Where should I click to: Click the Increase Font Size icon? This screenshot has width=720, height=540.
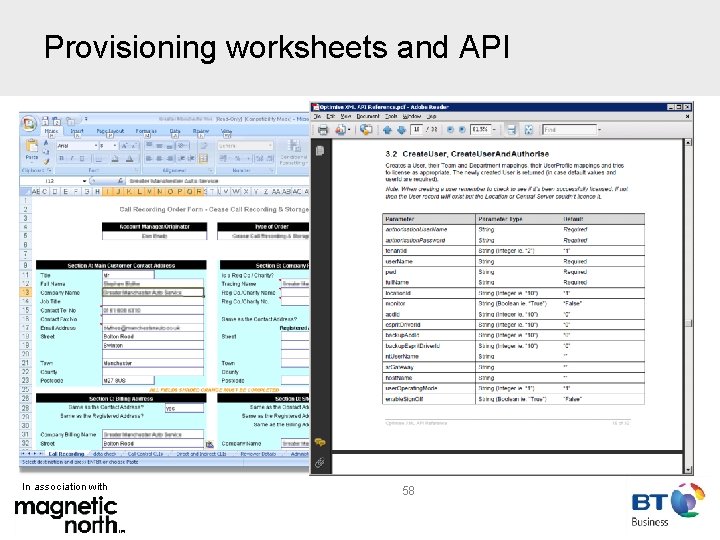[124, 146]
